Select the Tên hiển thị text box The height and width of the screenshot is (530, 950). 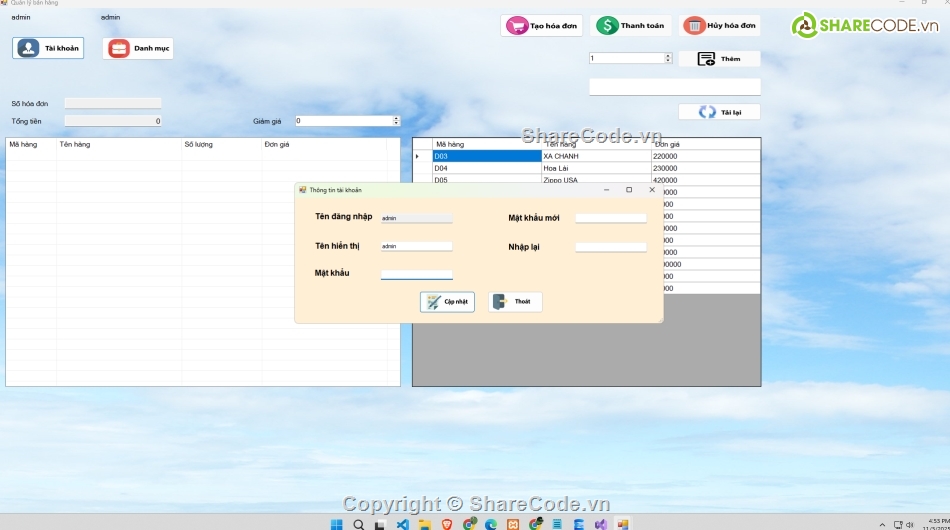point(416,246)
